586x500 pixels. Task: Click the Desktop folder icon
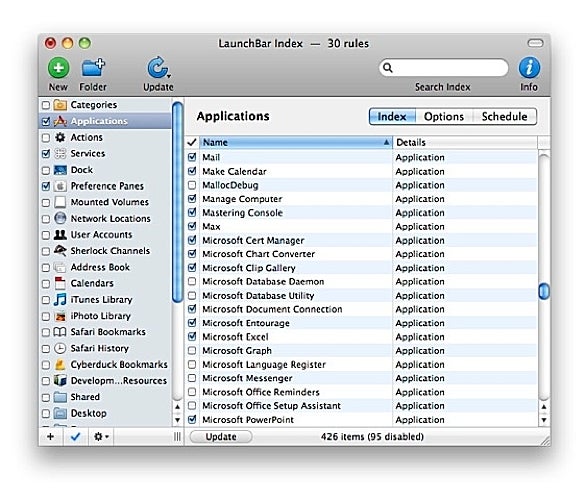pyautogui.click(x=60, y=413)
